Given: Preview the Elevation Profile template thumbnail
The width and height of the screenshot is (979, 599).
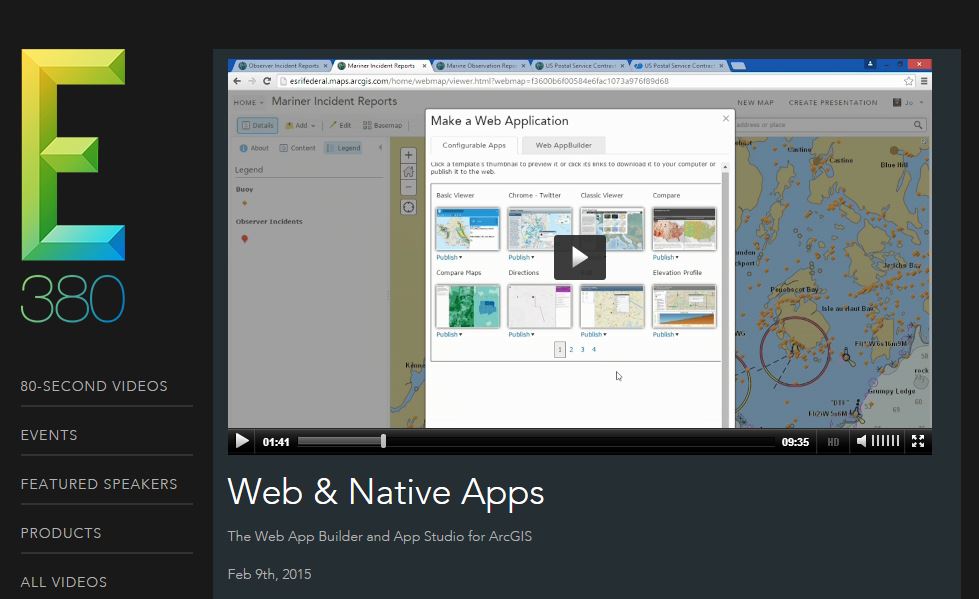Looking at the screenshot, I should (684, 306).
